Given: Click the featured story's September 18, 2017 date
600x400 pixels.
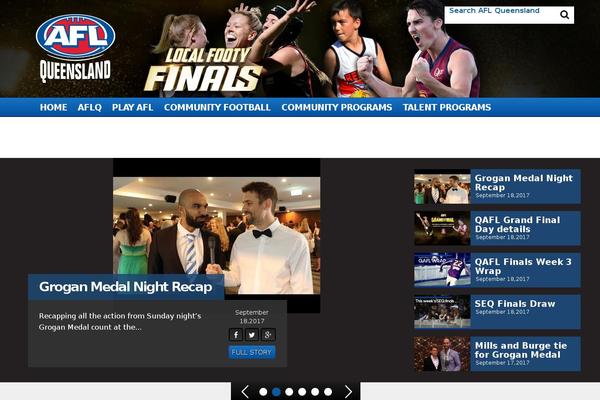Looking at the screenshot, I should coord(252,317).
